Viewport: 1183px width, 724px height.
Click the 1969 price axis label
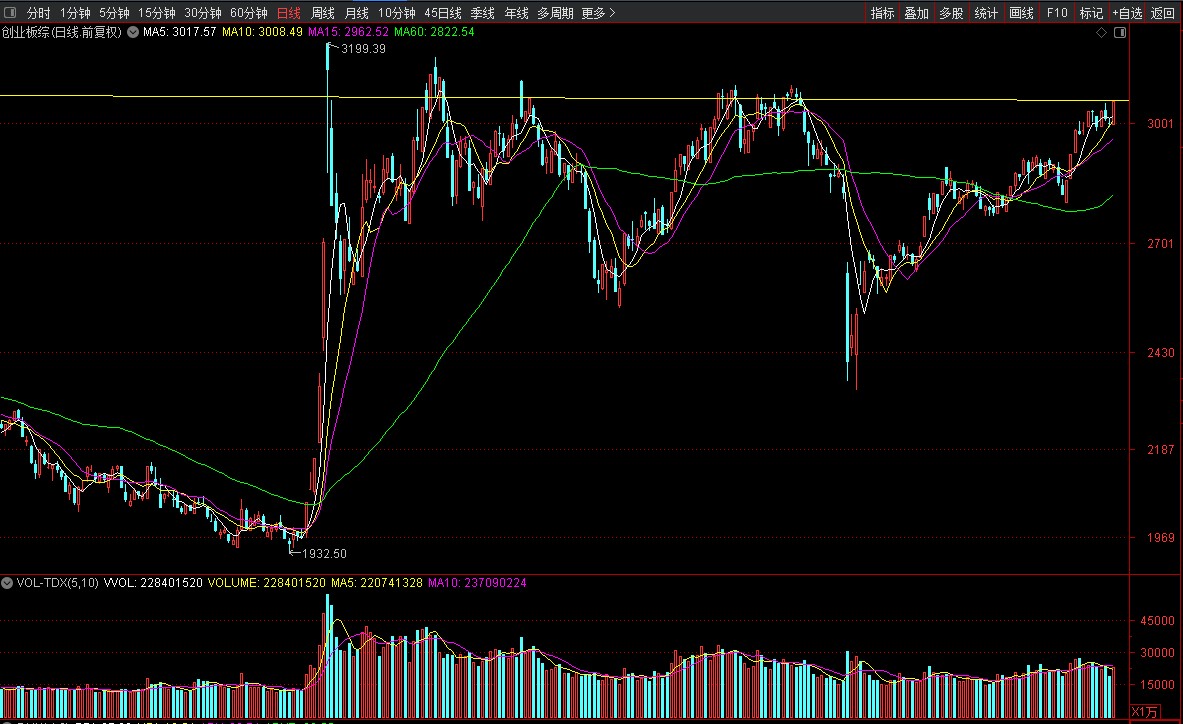[x=1160, y=538]
